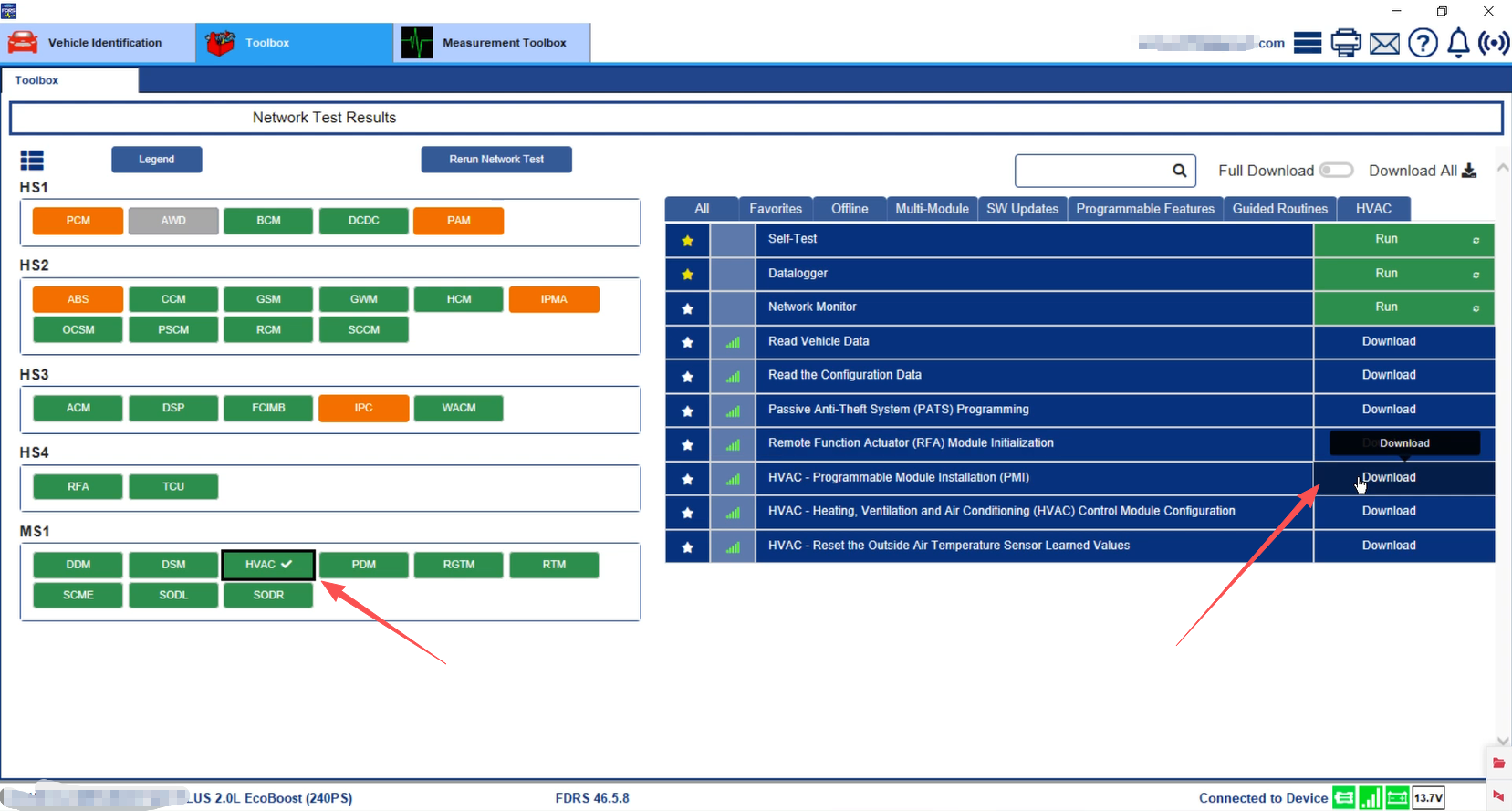
Task: Click the help question mark icon
Action: pyautogui.click(x=1423, y=43)
